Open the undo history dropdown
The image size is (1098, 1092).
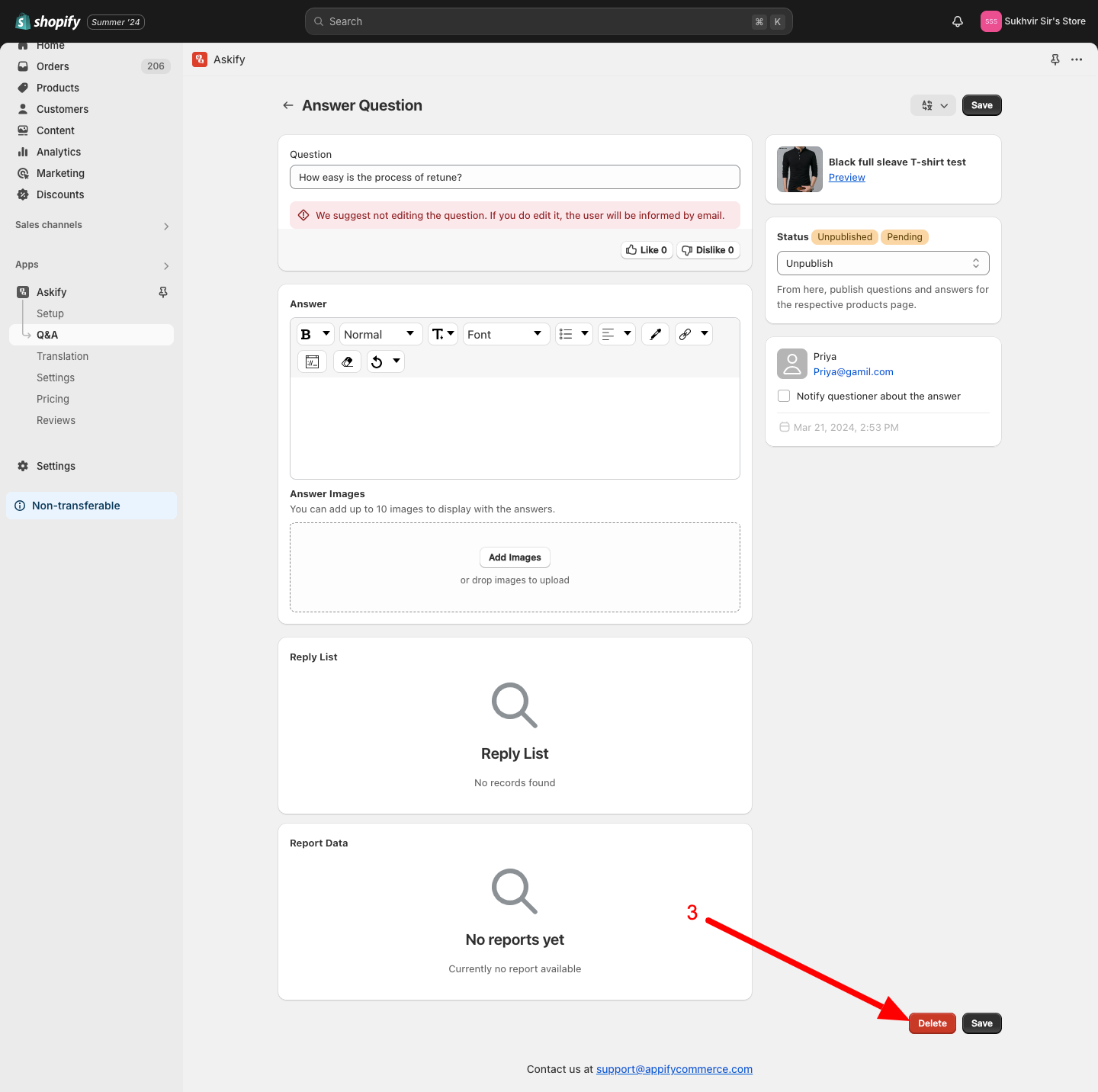coord(386,361)
